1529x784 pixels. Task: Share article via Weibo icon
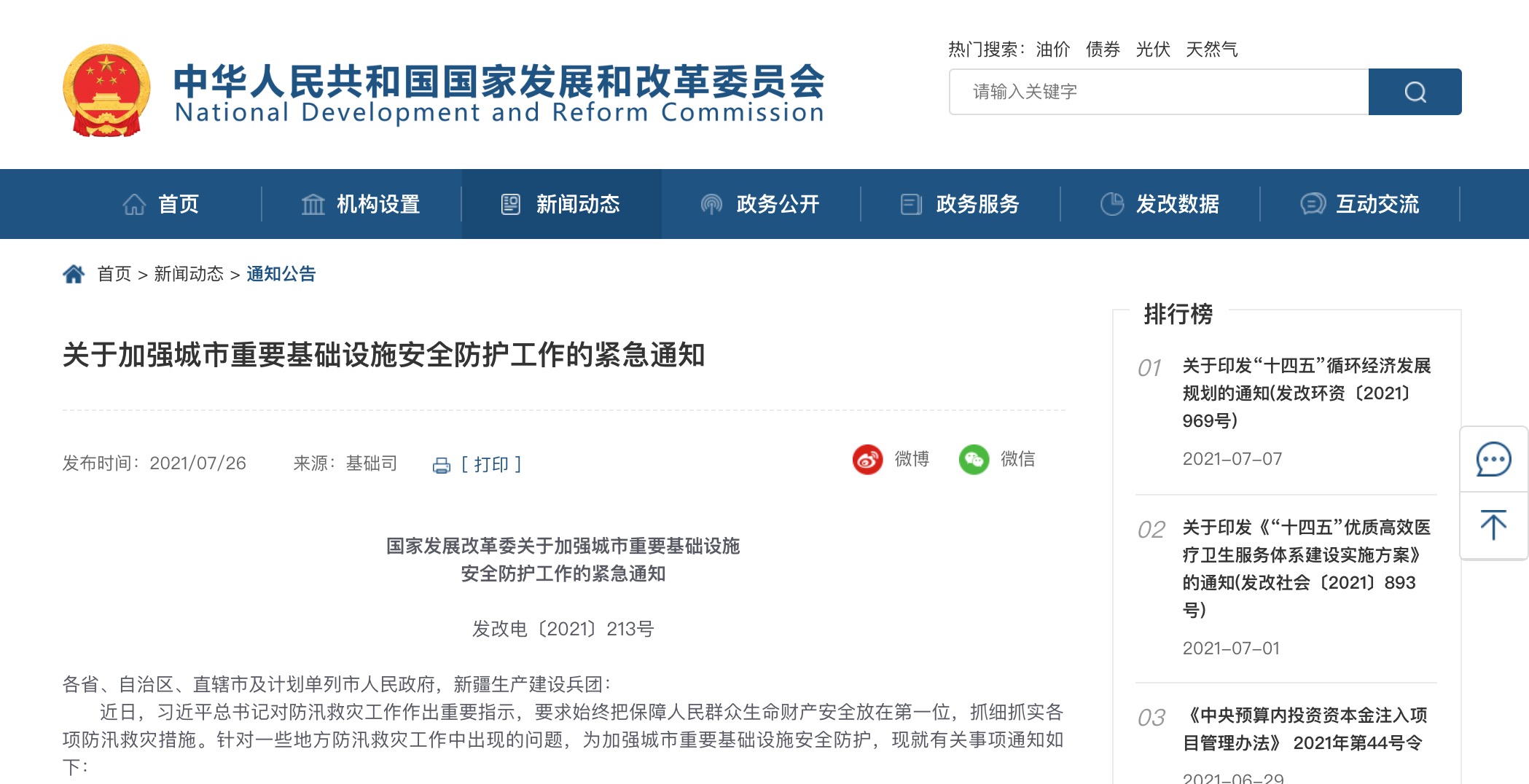(x=867, y=460)
